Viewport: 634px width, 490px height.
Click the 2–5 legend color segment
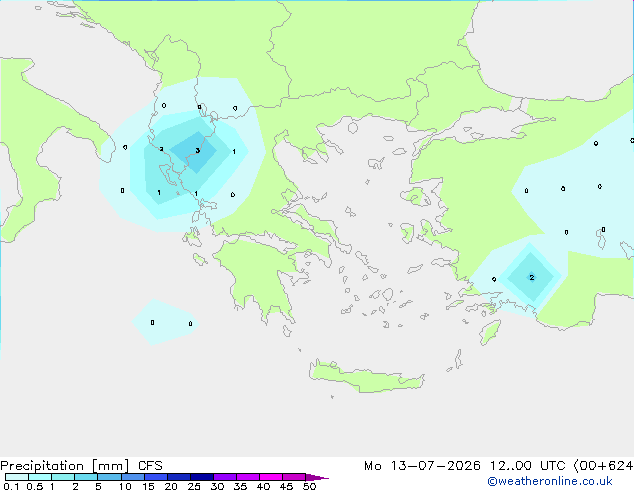(86, 477)
